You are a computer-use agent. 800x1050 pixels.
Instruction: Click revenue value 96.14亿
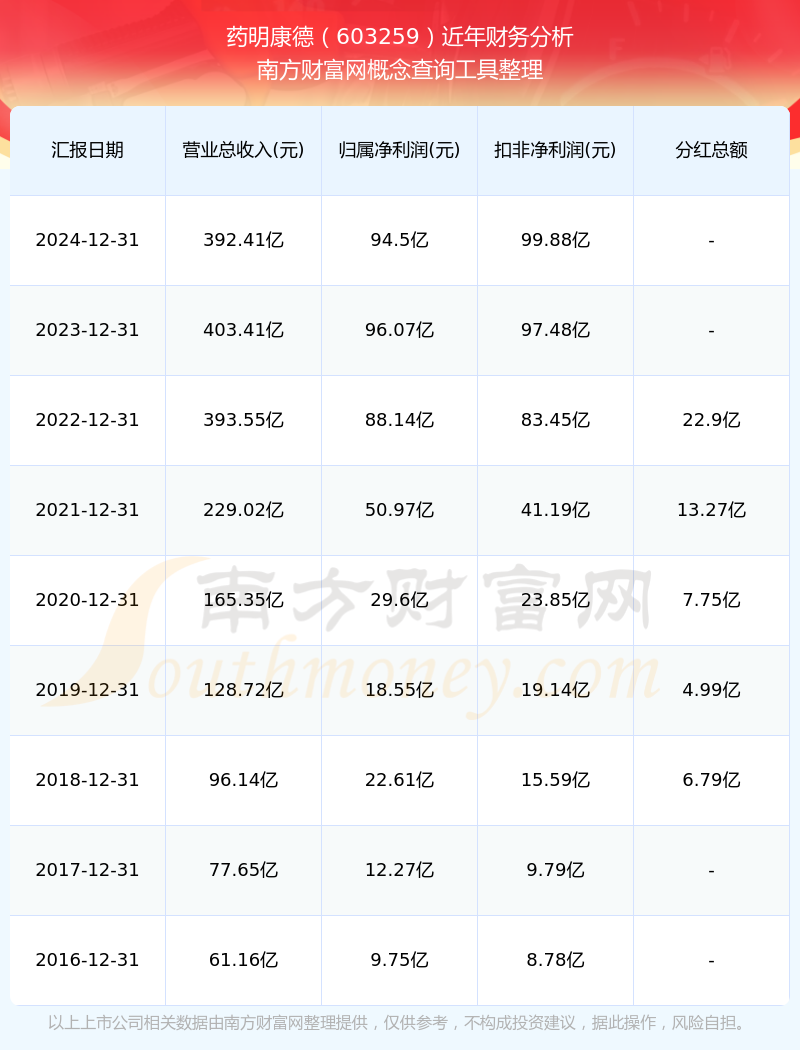point(244,780)
